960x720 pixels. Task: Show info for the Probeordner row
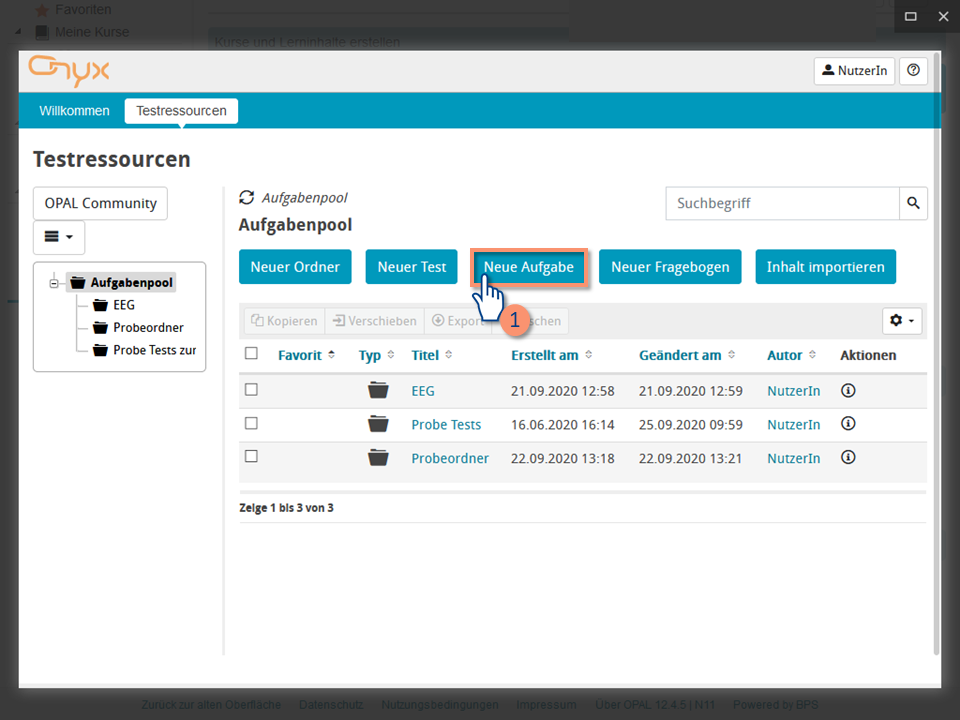point(848,457)
